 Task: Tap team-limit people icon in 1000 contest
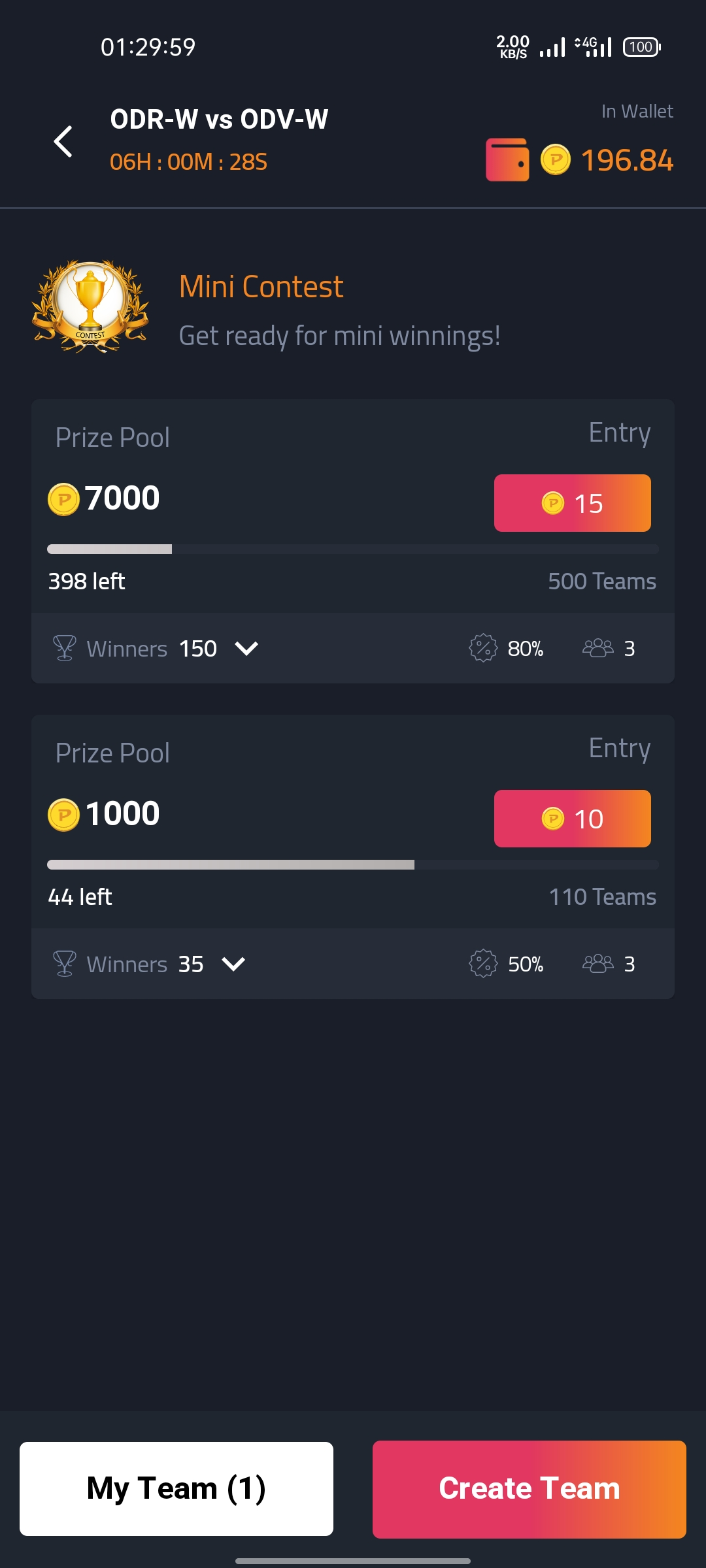coord(598,964)
